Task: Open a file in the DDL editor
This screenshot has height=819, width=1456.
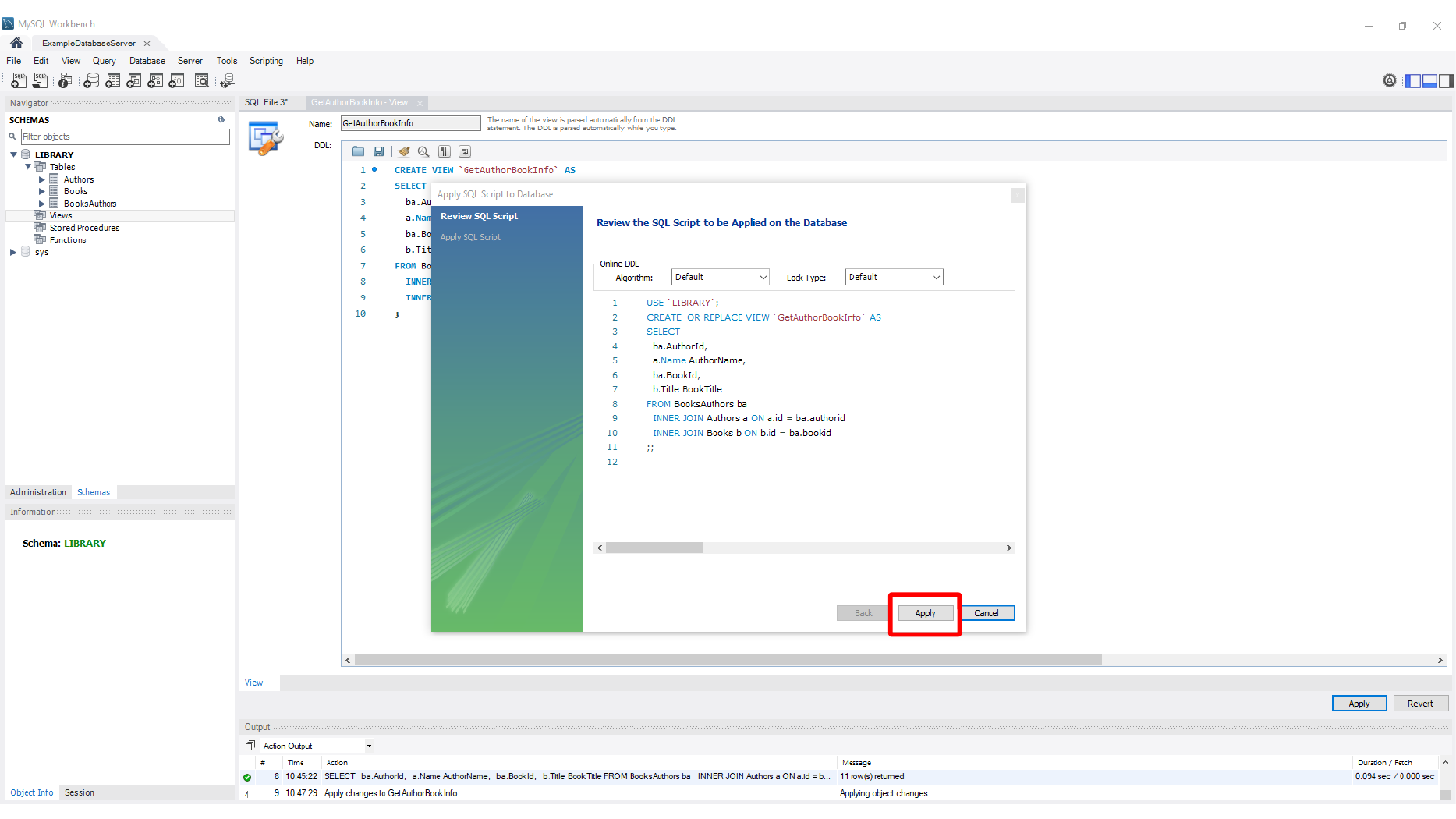Action: pyautogui.click(x=358, y=151)
